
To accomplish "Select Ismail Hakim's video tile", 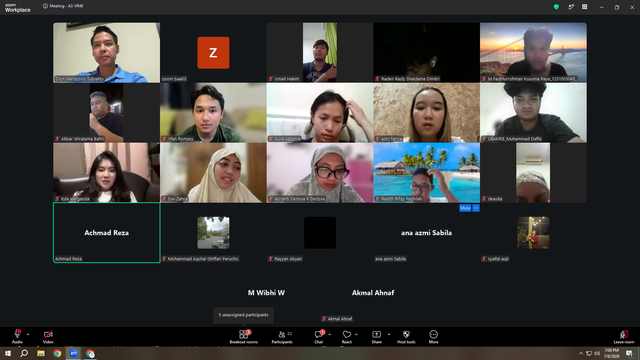I will pos(320,52).
